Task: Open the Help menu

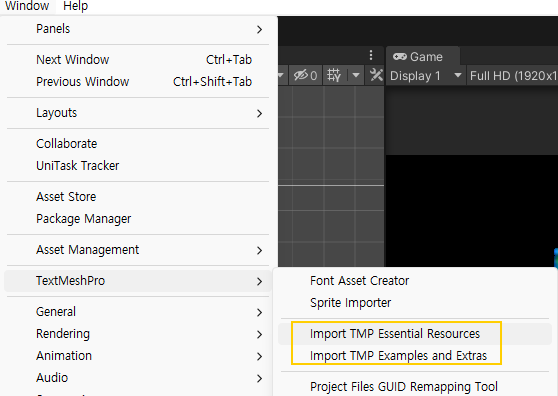Action: (75, 6)
